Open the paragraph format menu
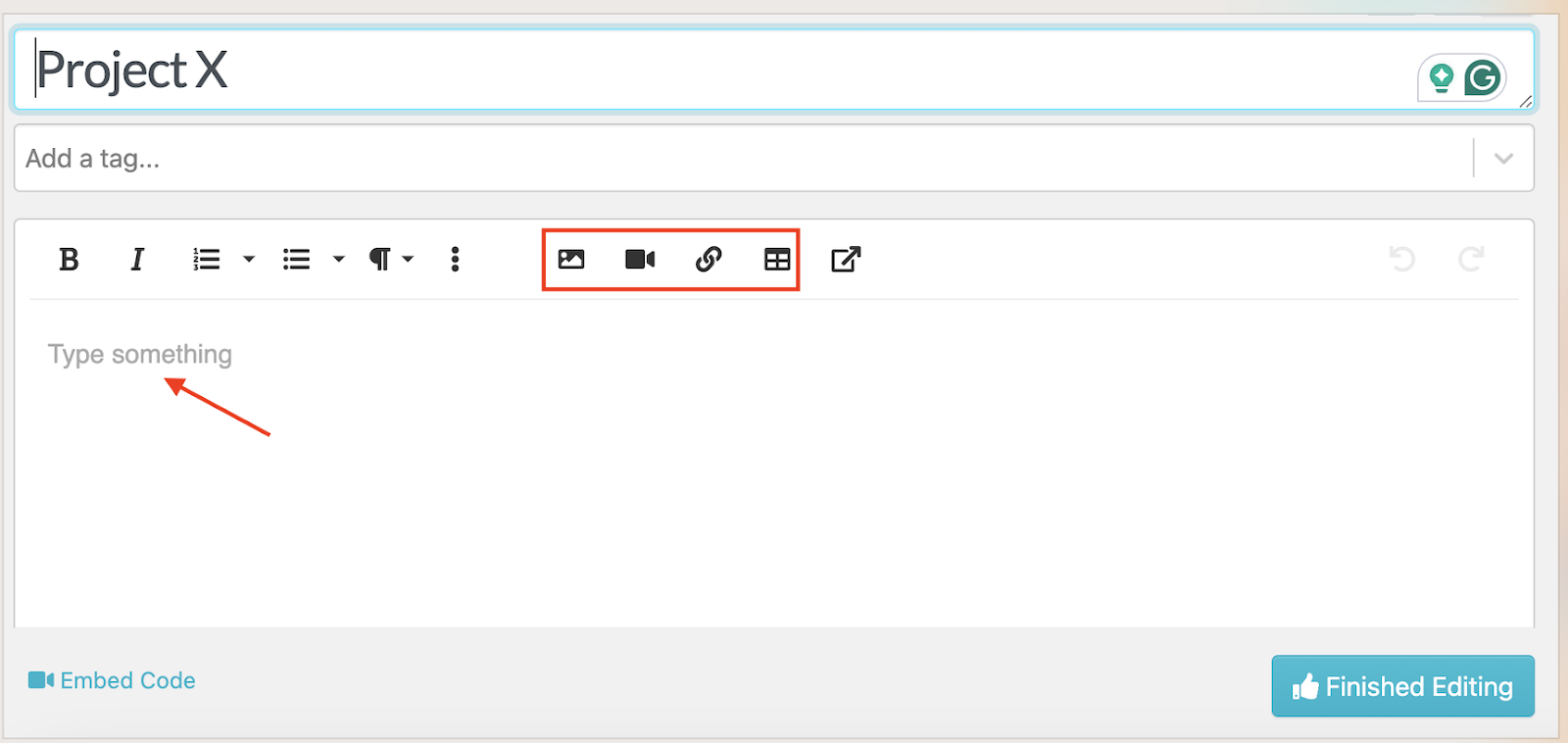 pos(389,260)
